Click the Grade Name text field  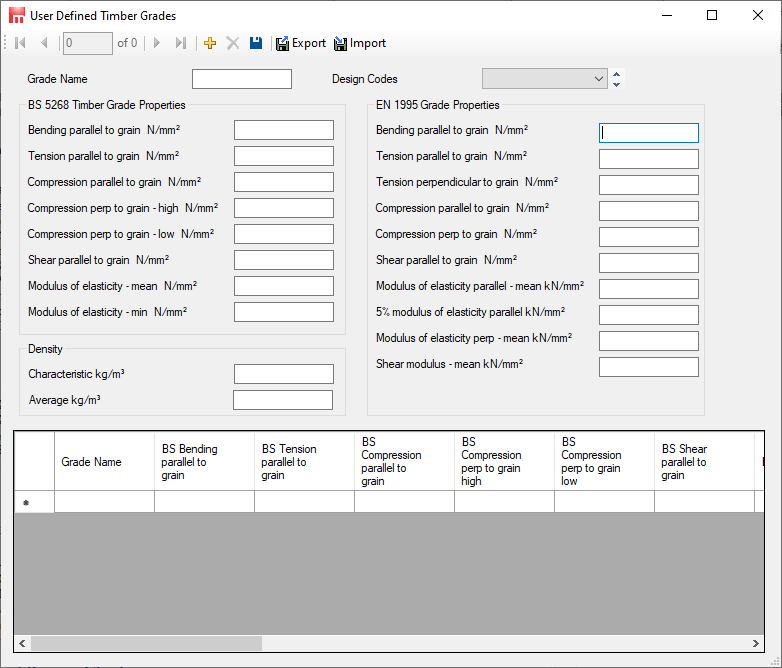pyautogui.click(x=242, y=79)
